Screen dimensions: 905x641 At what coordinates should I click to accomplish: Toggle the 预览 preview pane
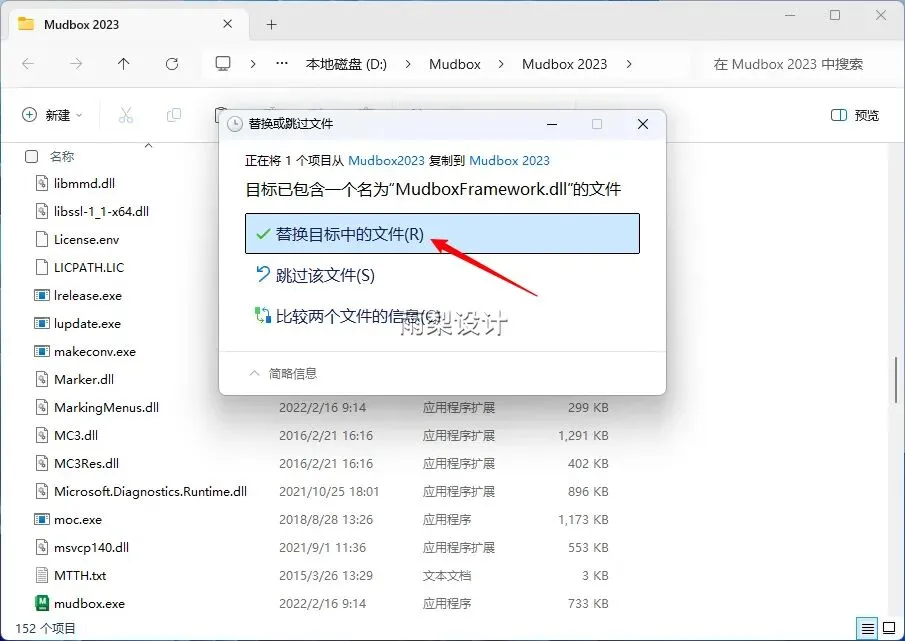coord(855,115)
